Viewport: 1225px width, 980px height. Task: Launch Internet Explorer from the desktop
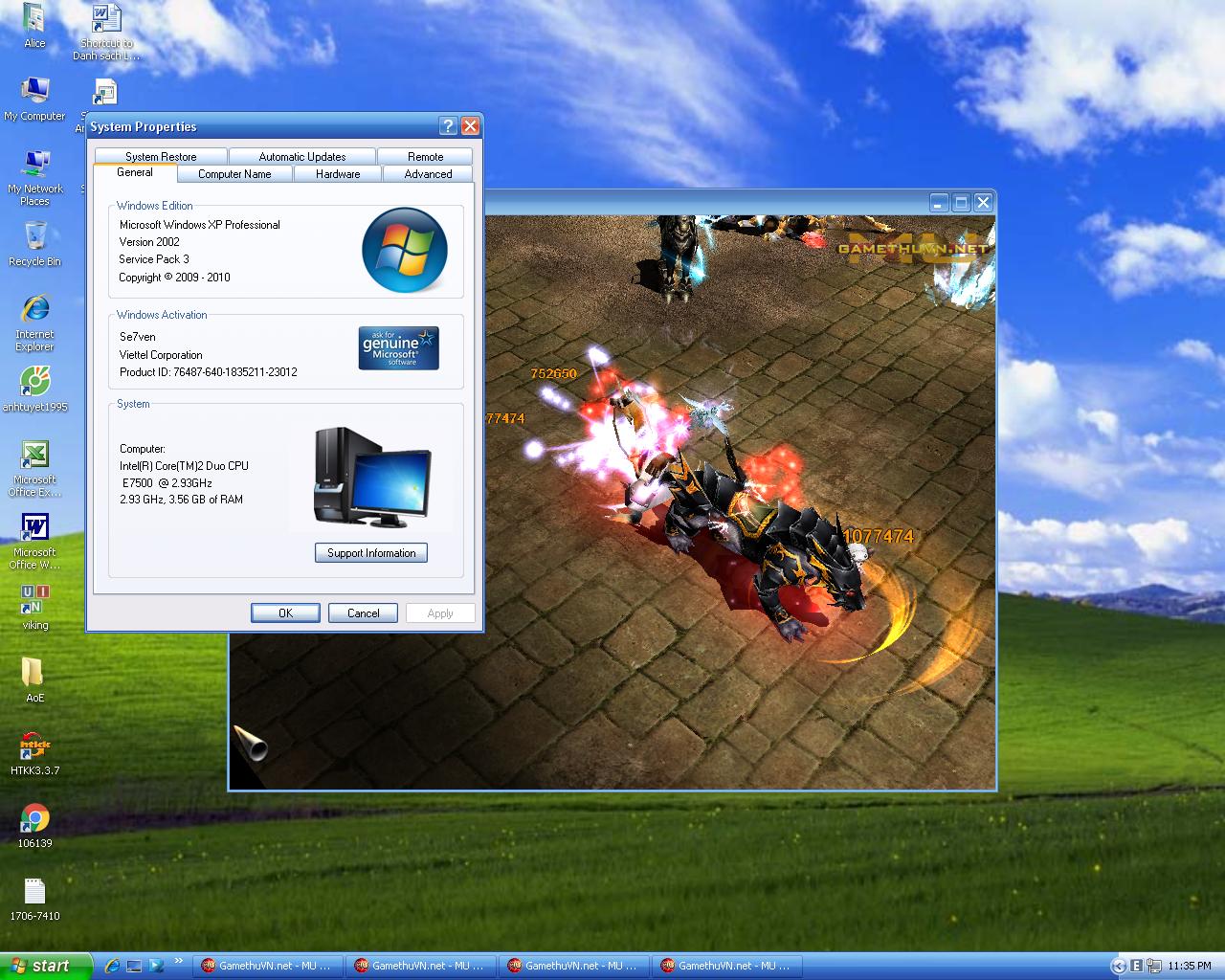[x=34, y=323]
